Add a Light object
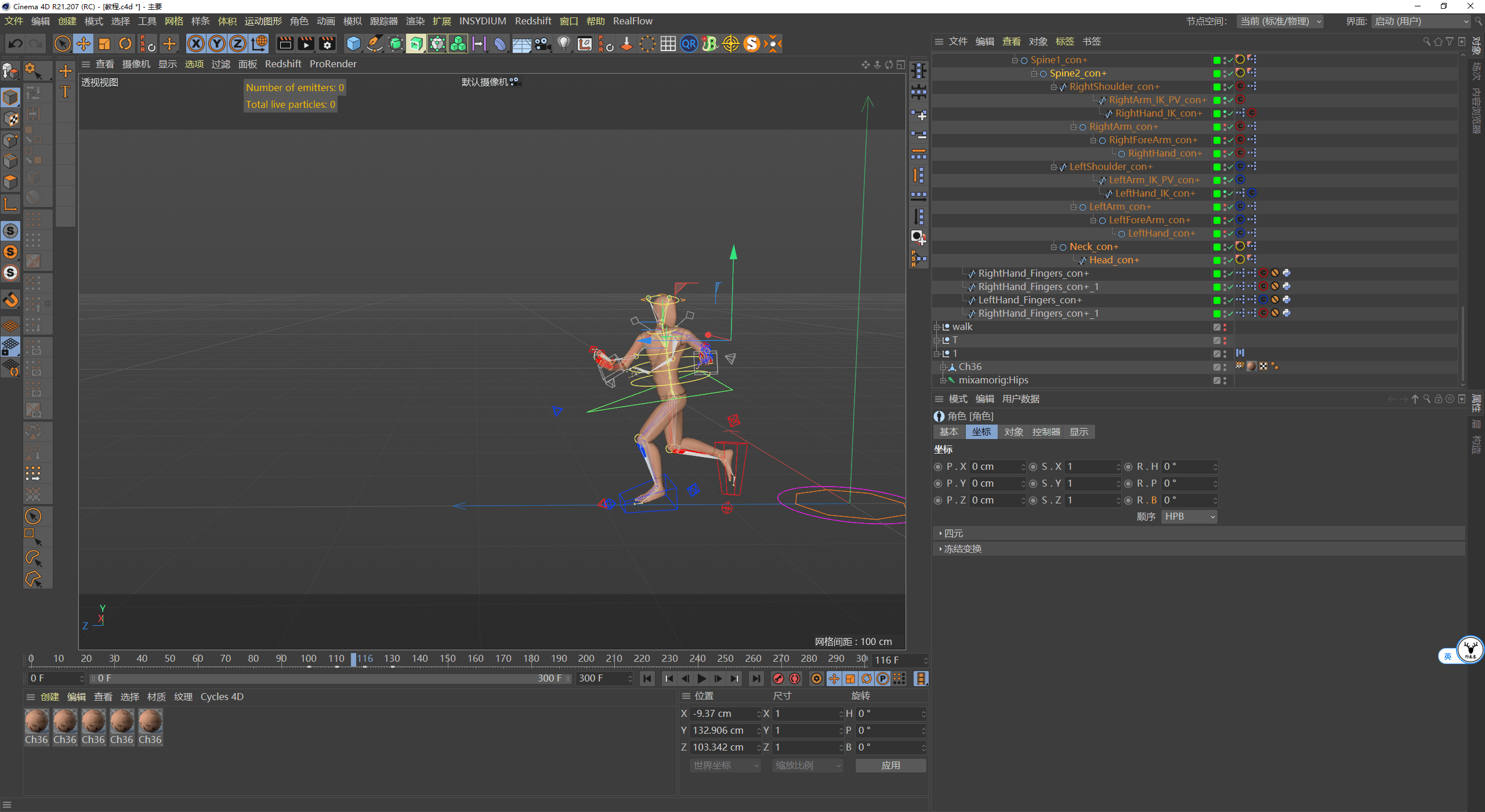Screen dimensions: 1485x812 click(563, 44)
